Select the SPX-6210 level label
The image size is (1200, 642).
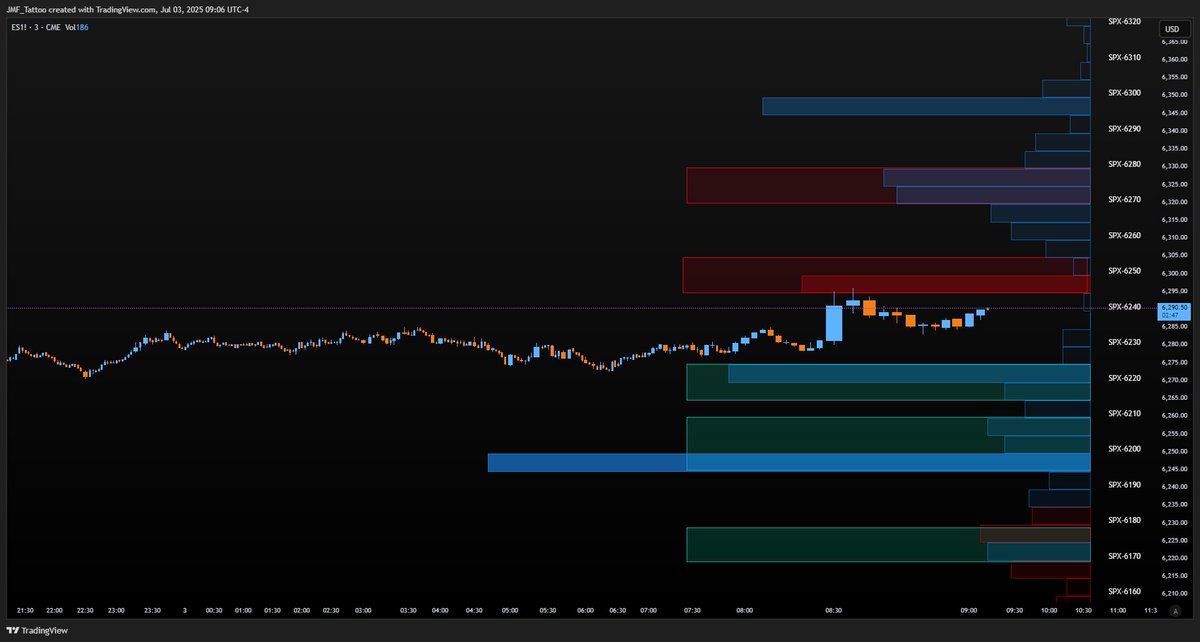(x=1125, y=413)
